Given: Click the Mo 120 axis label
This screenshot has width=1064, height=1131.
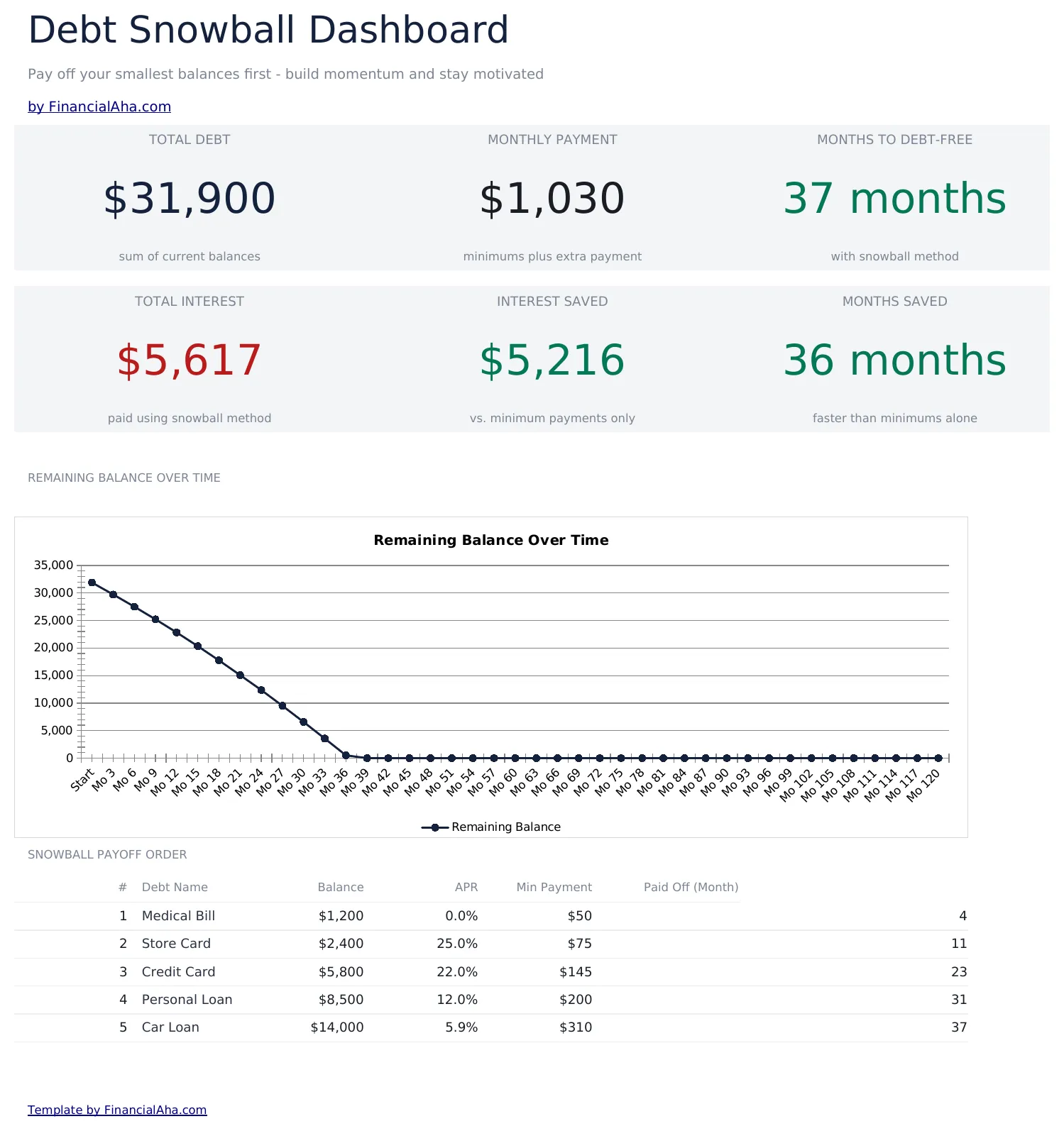Looking at the screenshot, I should (923, 785).
